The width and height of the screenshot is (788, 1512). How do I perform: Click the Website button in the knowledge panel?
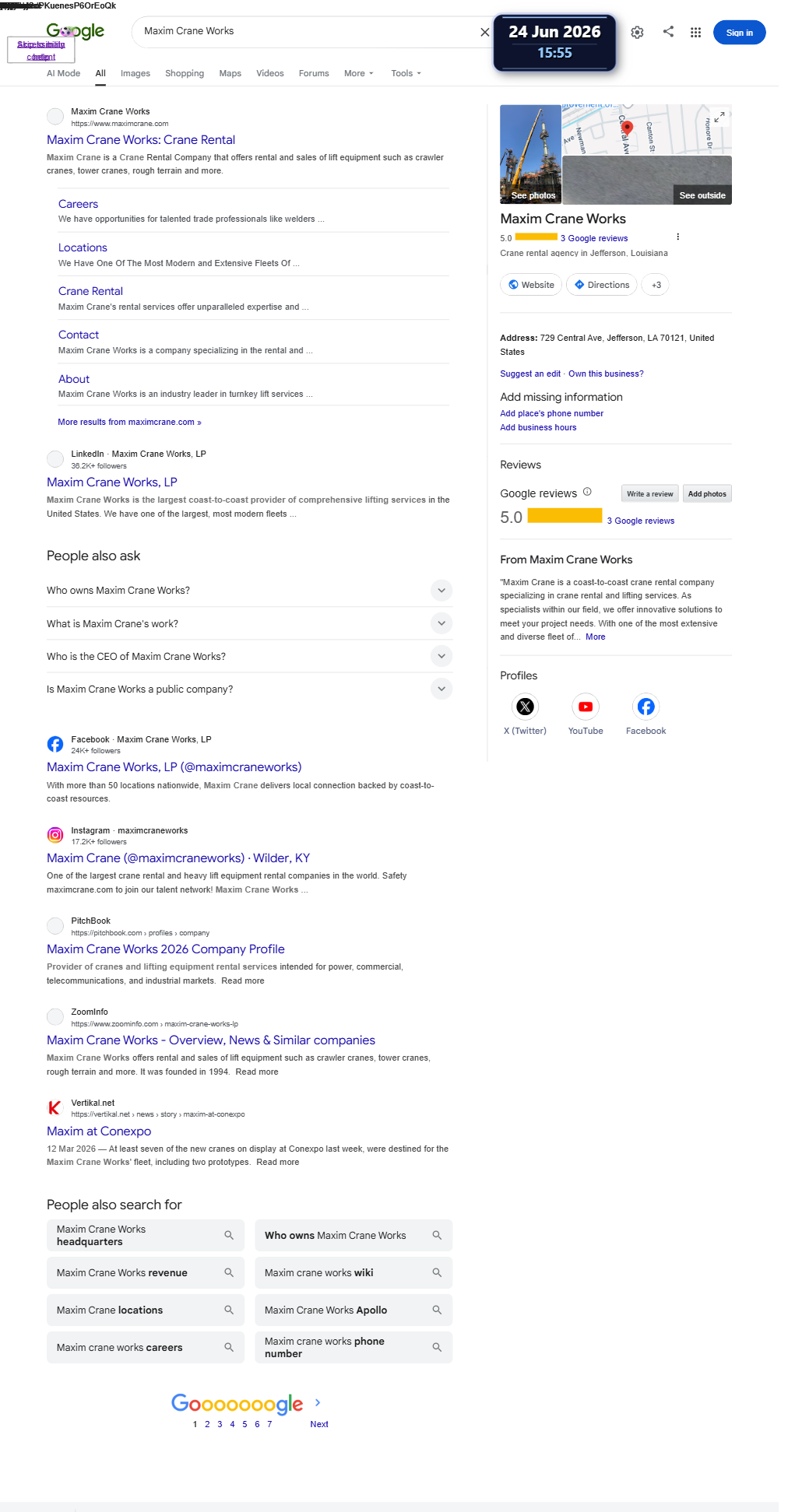[531, 285]
